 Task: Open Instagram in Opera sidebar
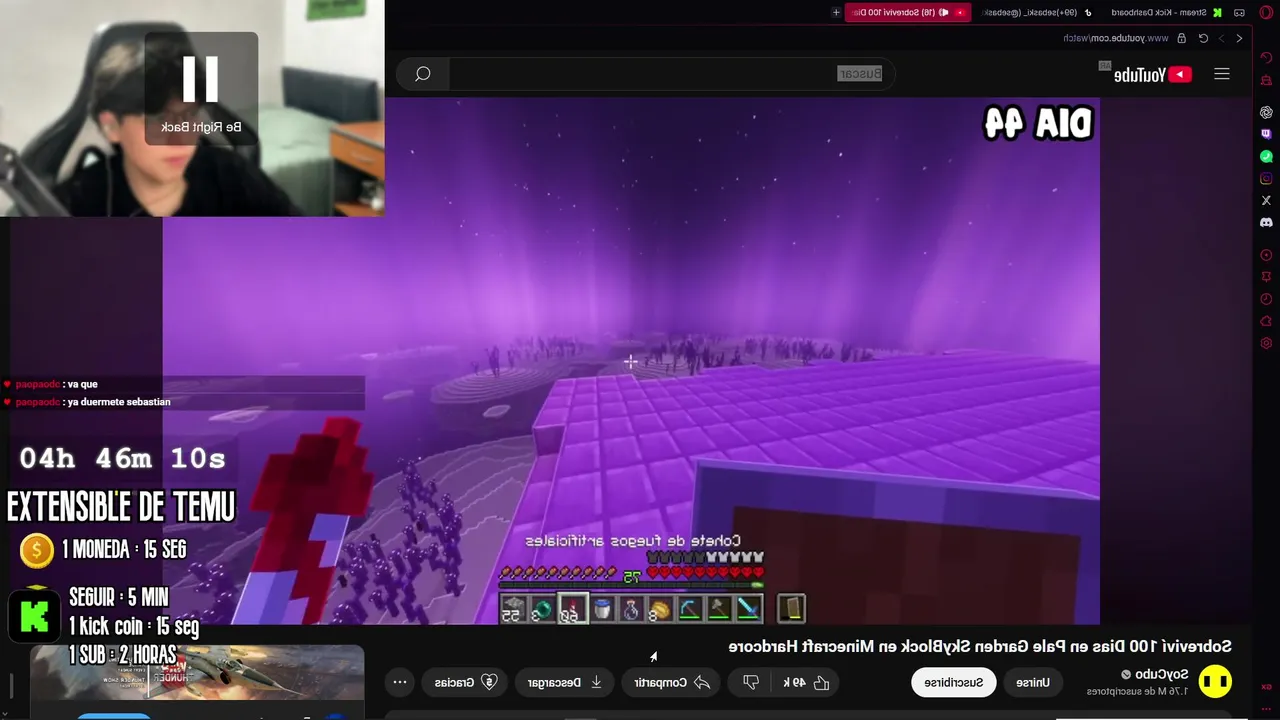1266,178
